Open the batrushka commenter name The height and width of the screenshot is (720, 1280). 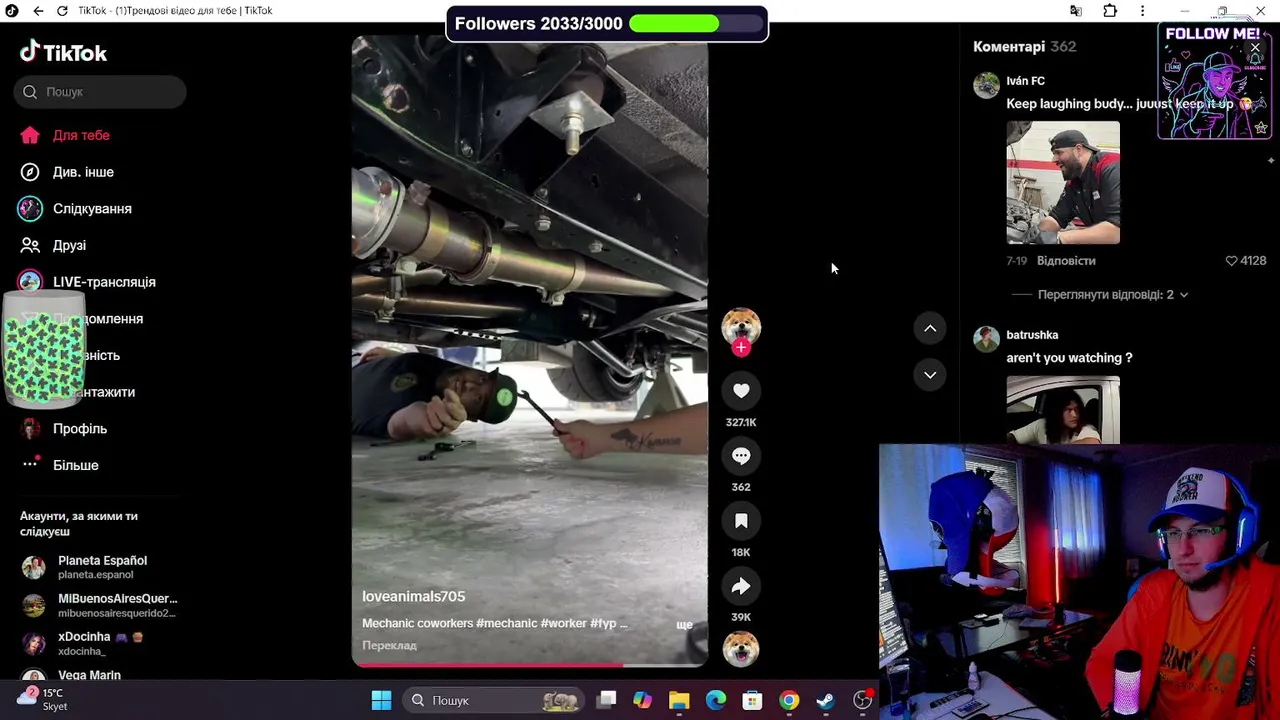(1032, 335)
